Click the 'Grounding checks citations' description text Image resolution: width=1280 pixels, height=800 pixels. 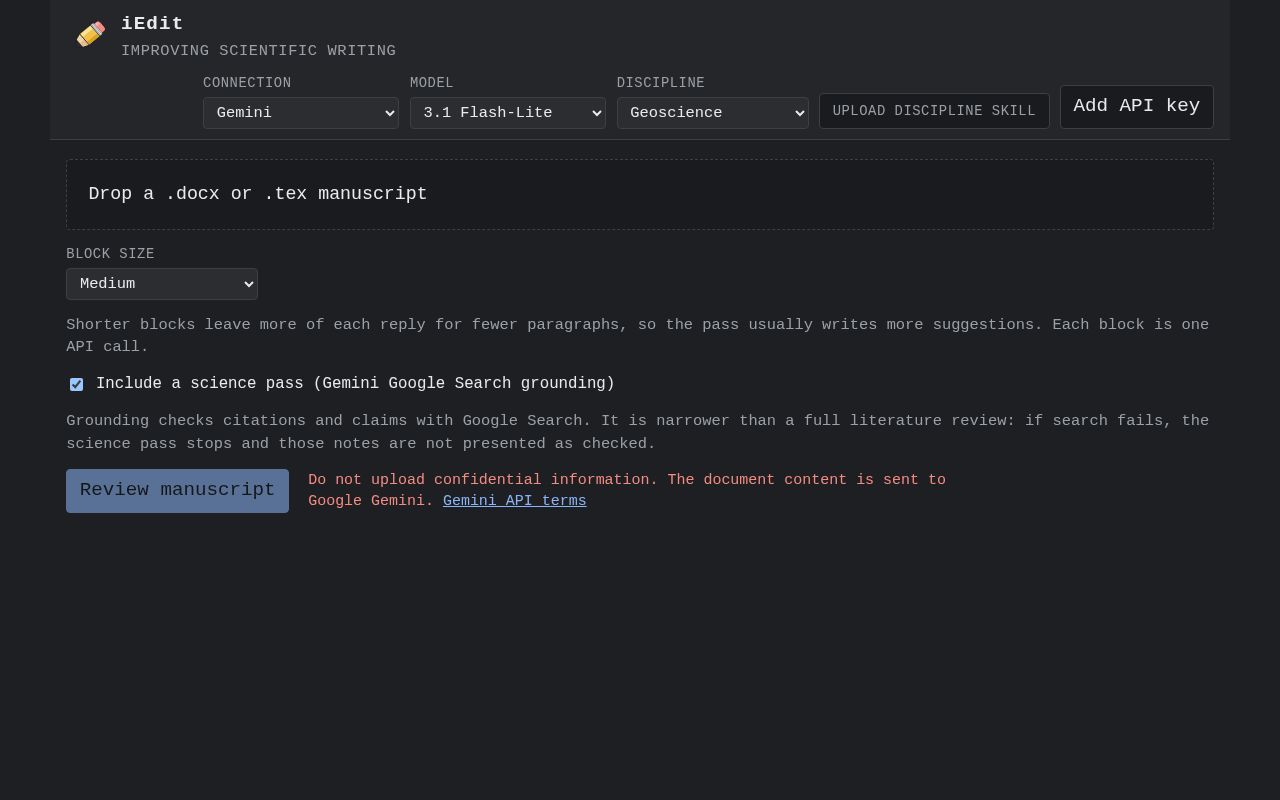(638, 432)
